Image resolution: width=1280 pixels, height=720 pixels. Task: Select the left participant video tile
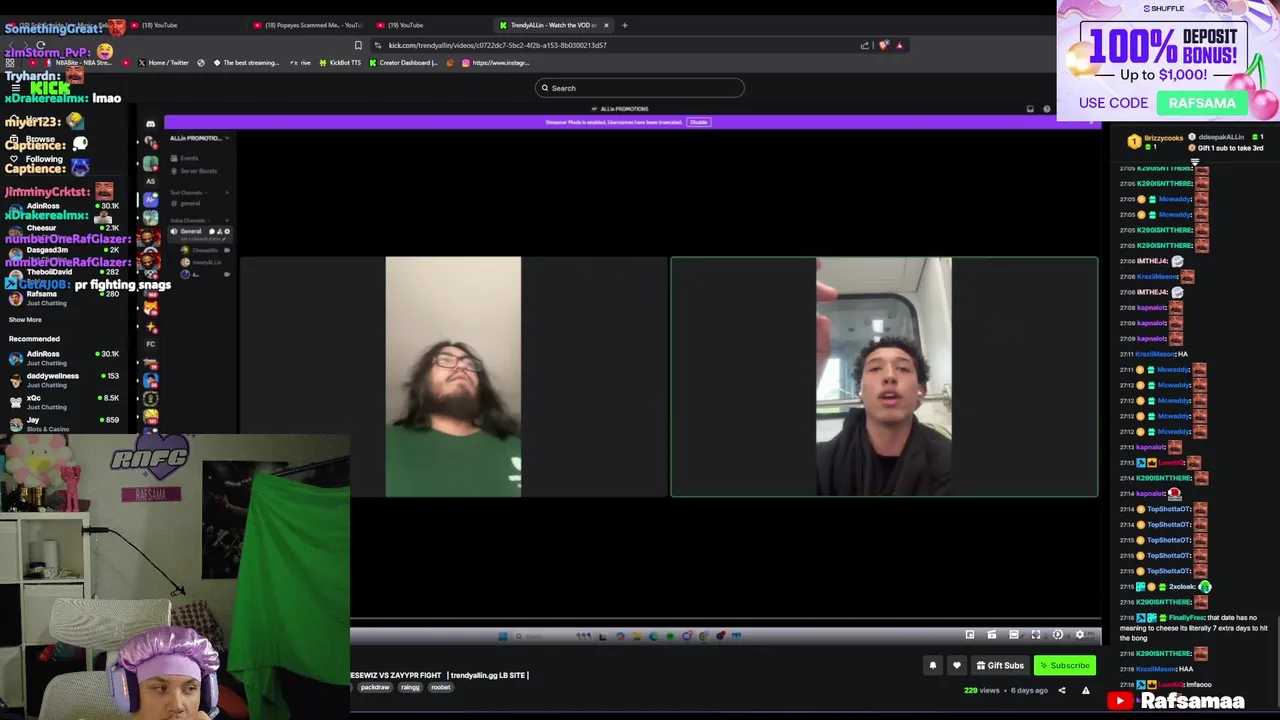point(453,376)
